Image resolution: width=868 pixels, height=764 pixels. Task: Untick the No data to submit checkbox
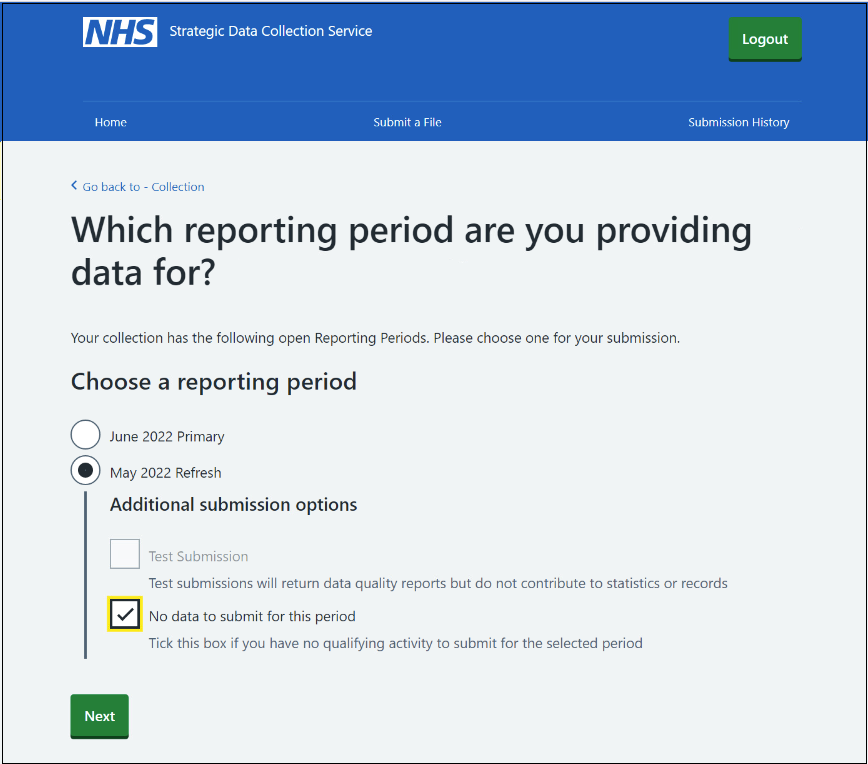pyautogui.click(x=125, y=614)
